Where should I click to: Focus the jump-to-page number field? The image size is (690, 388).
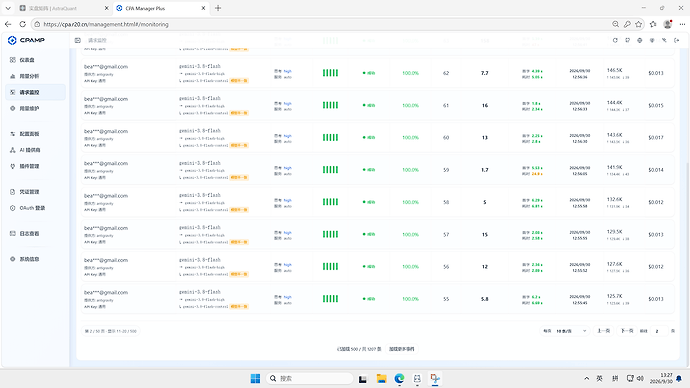659,331
